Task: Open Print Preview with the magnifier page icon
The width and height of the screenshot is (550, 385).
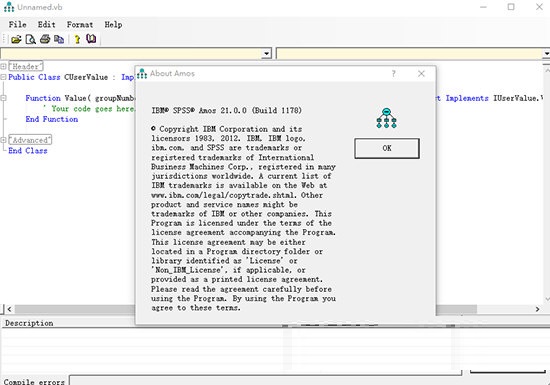Action: click(x=31, y=39)
